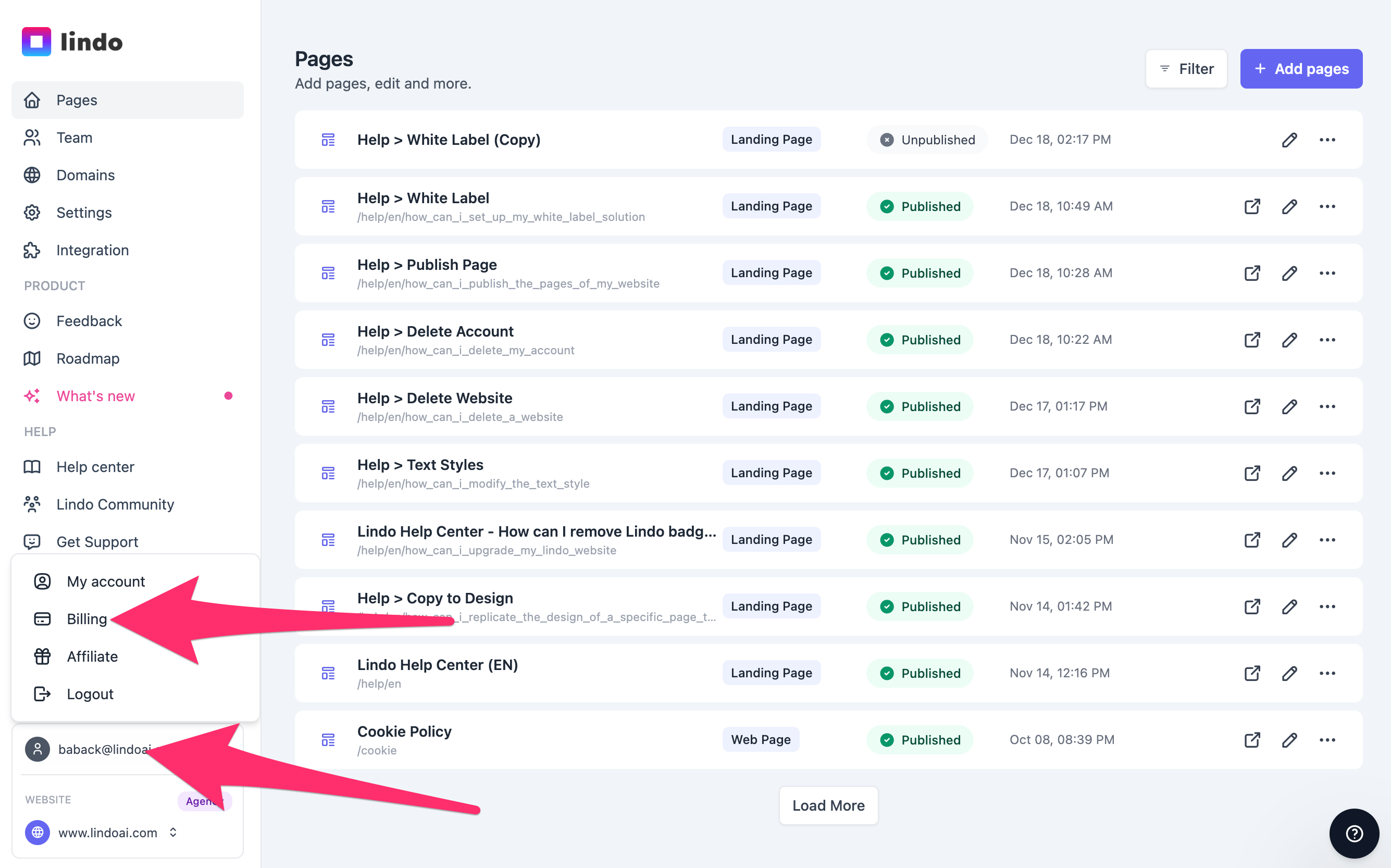Open the Team section
This screenshot has width=1391, height=868.
coord(128,138)
